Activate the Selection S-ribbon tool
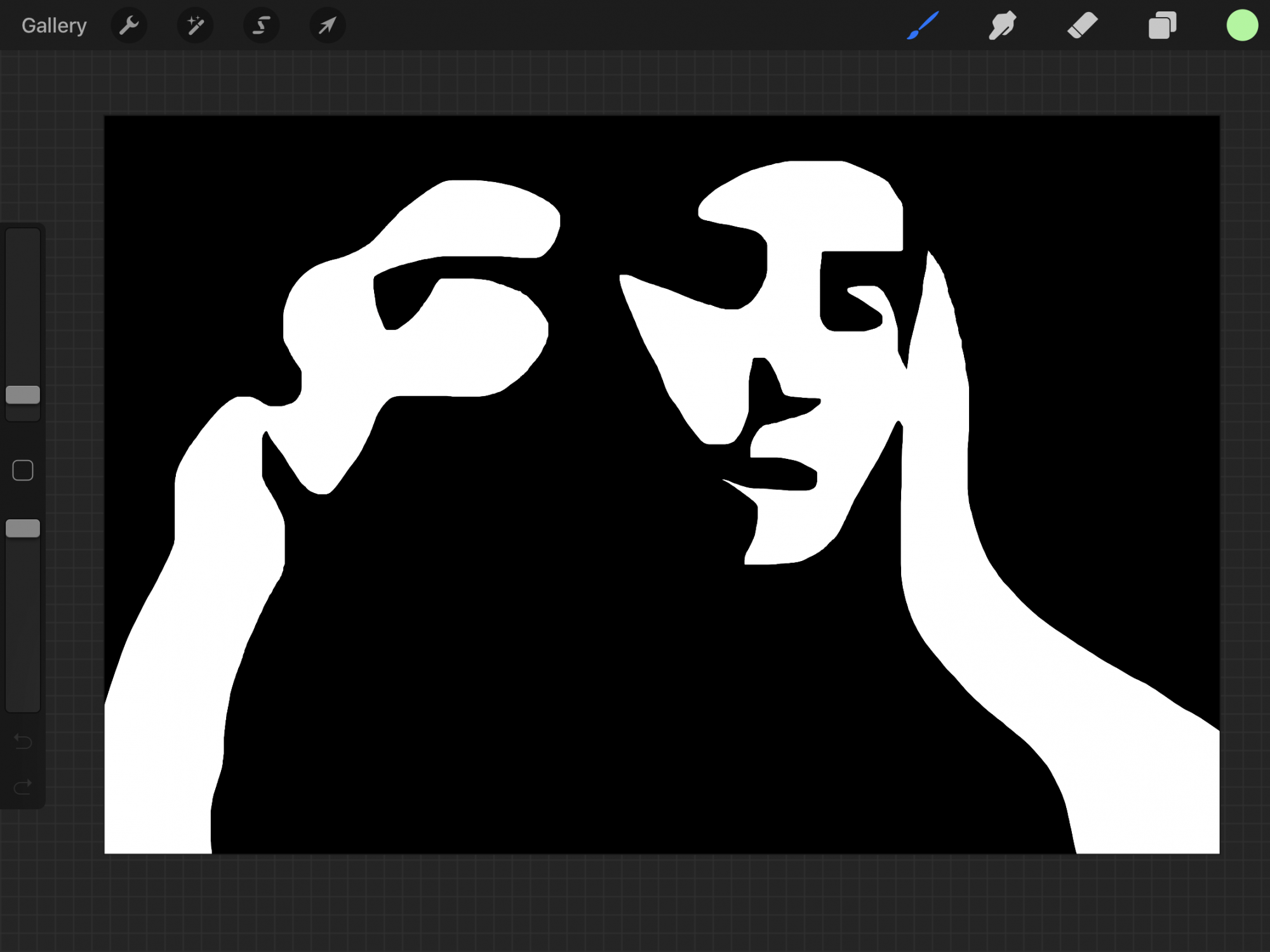 261,26
